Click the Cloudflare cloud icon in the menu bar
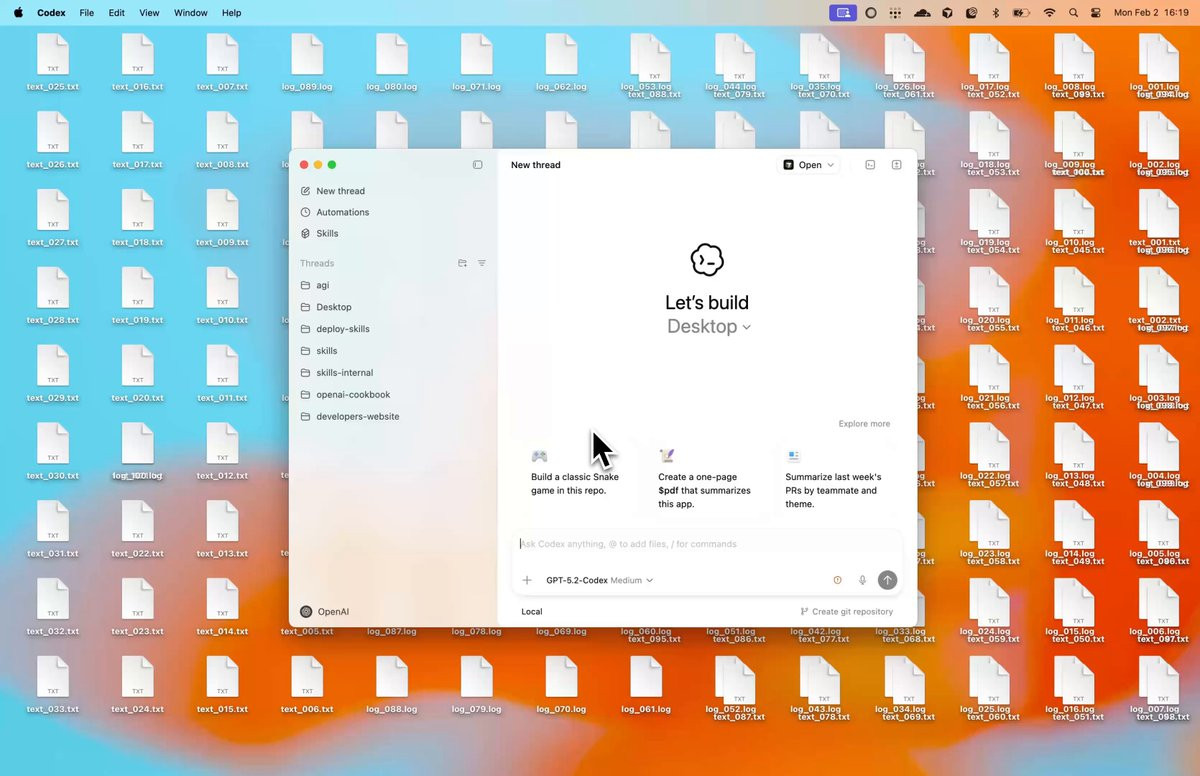 [922, 13]
